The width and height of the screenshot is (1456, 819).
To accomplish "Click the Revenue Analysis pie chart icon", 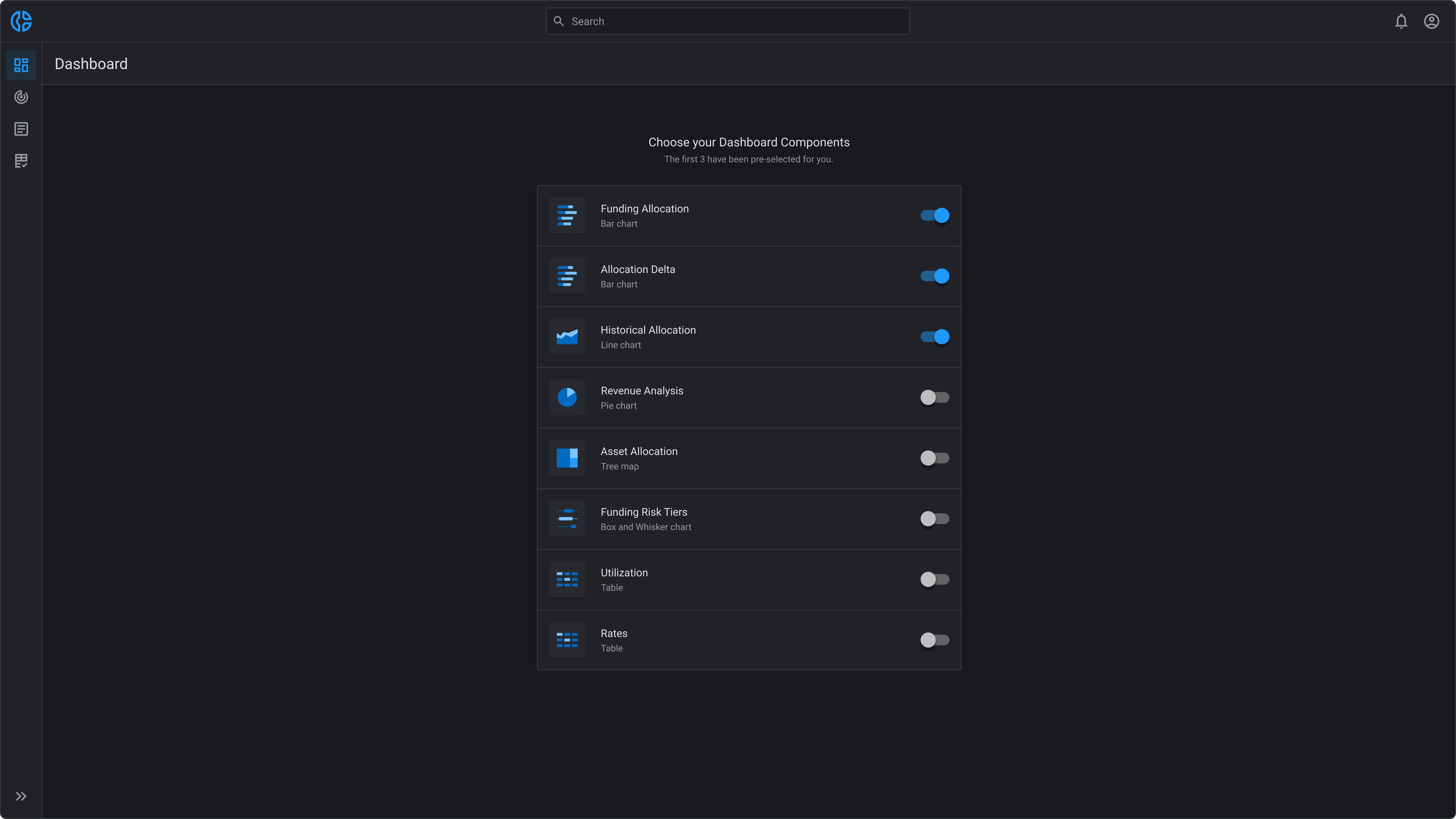I will point(567,397).
